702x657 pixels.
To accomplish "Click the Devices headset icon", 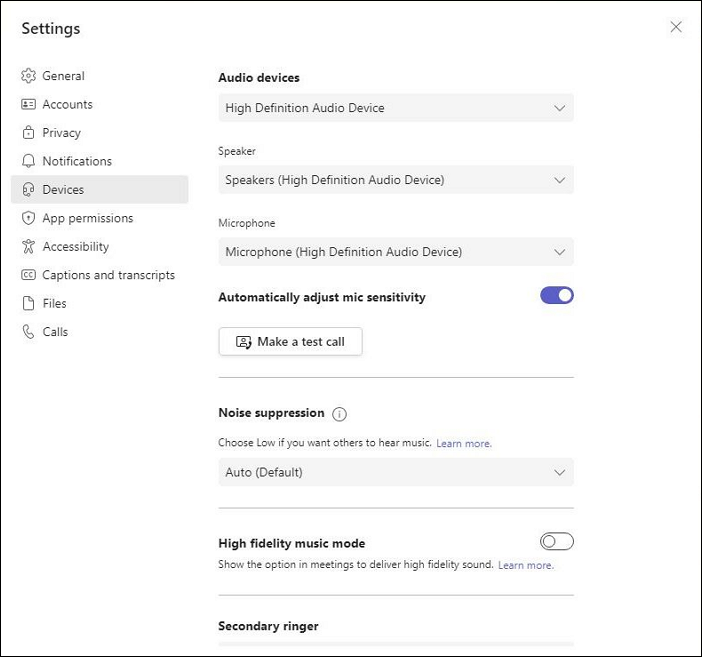I will [x=28, y=189].
